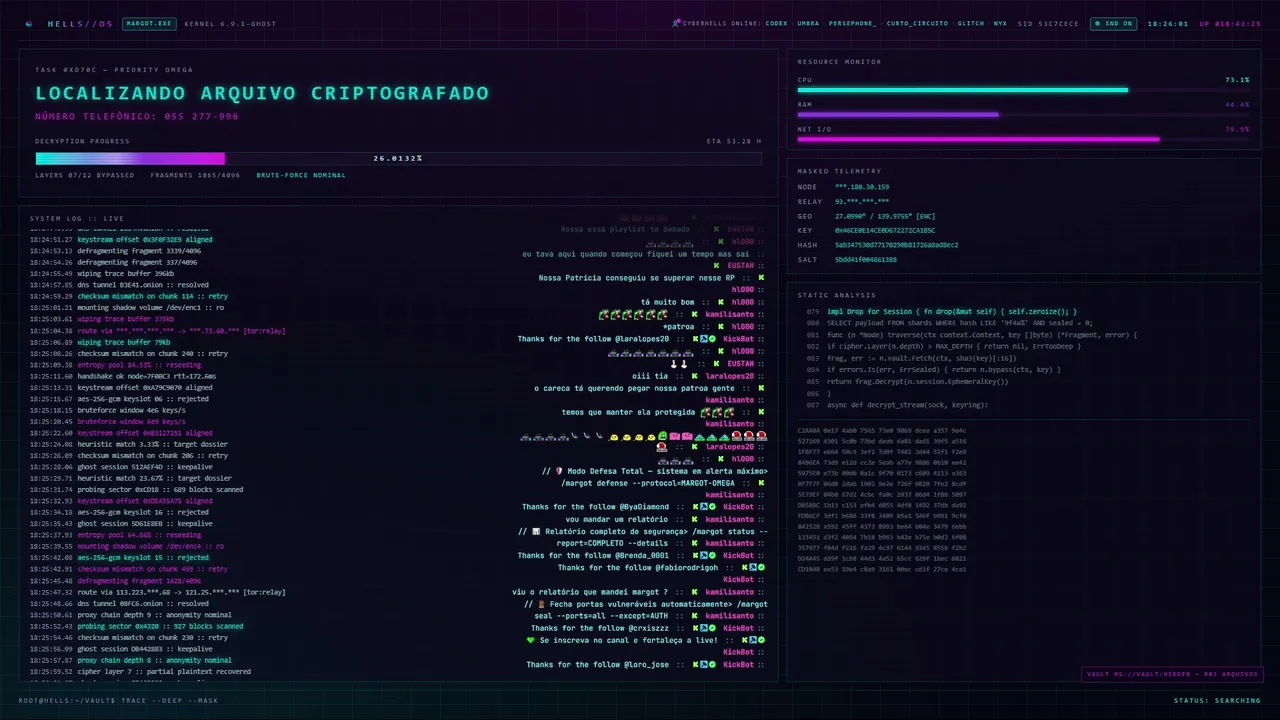This screenshot has width=1280, height=720.
Task: Click the 18:26:01 clock
Action: click(x=1167, y=23)
